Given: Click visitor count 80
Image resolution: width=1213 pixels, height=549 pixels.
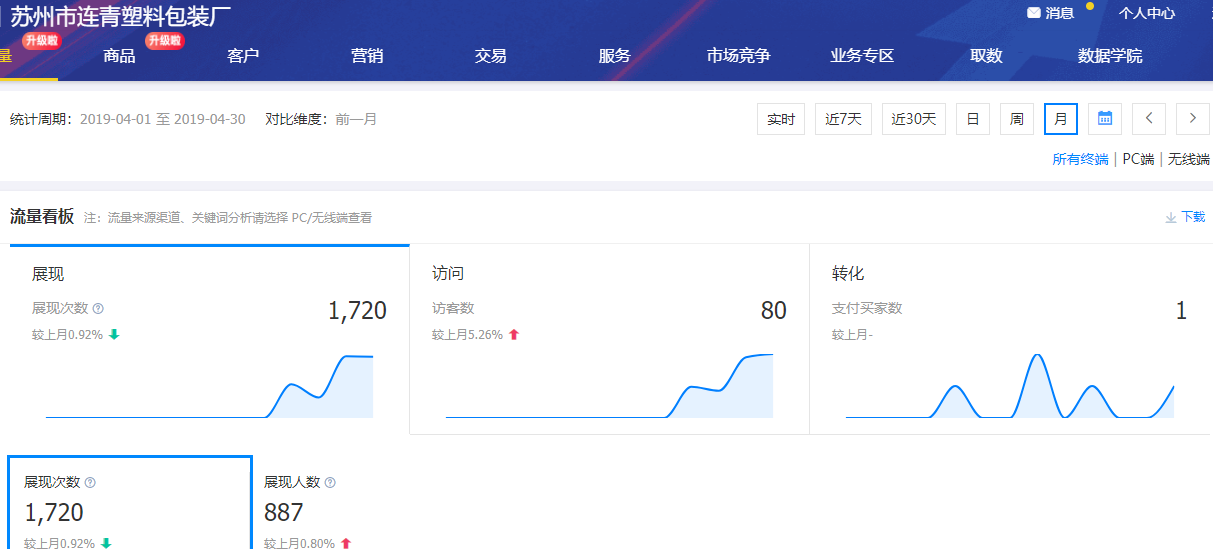Looking at the screenshot, I should 774,311.
